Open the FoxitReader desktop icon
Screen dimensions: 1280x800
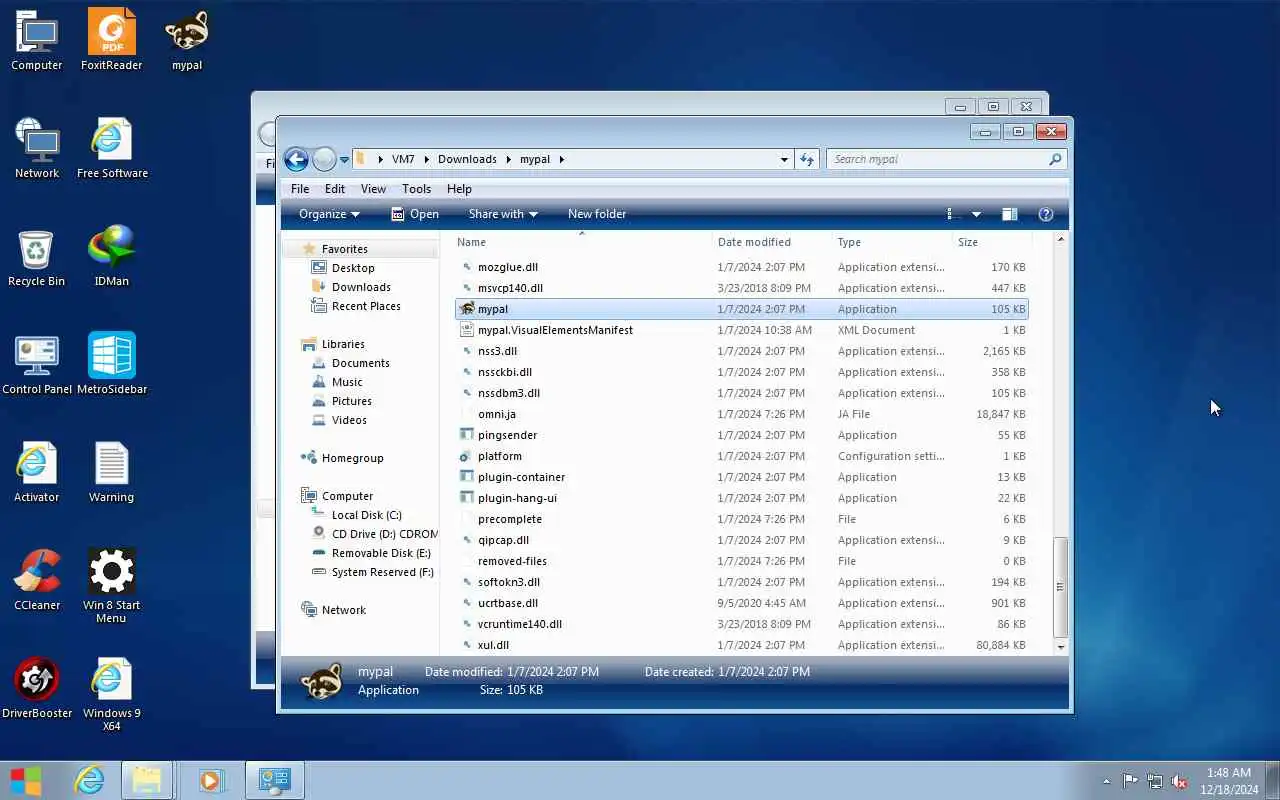point(111,41)
